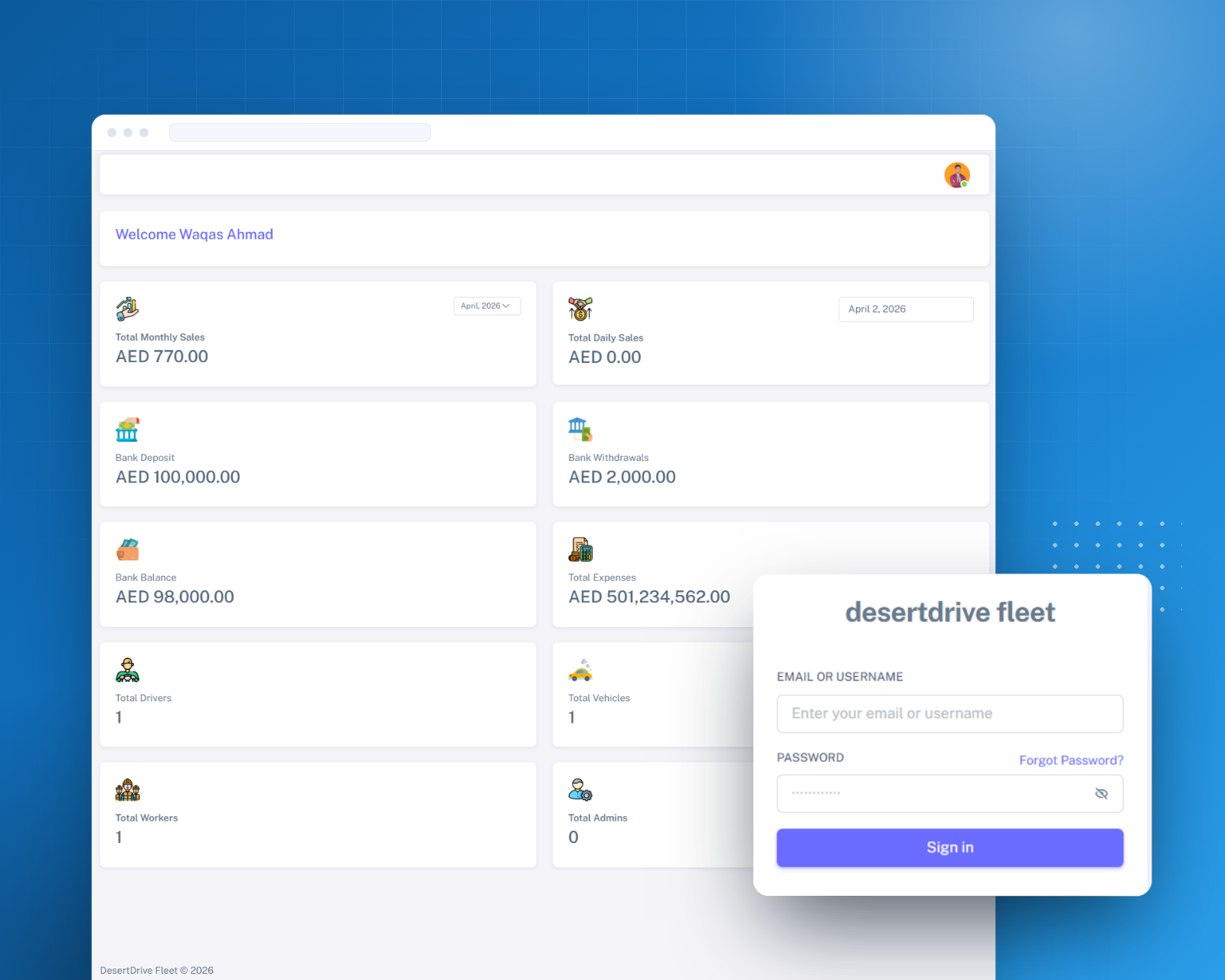Click the Total Drivers icon
Viewport: 1225px width, 980px height.
tap(127, 670)
